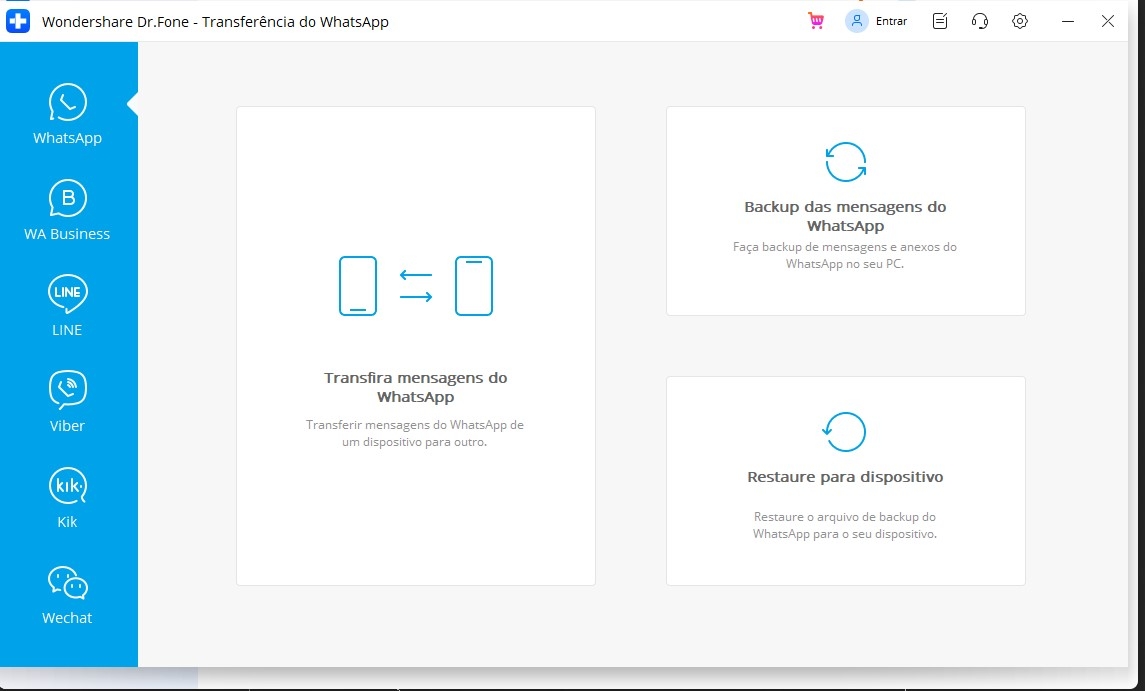
Task: Select the Kik icon in sidebar
Action: [67, 486]
